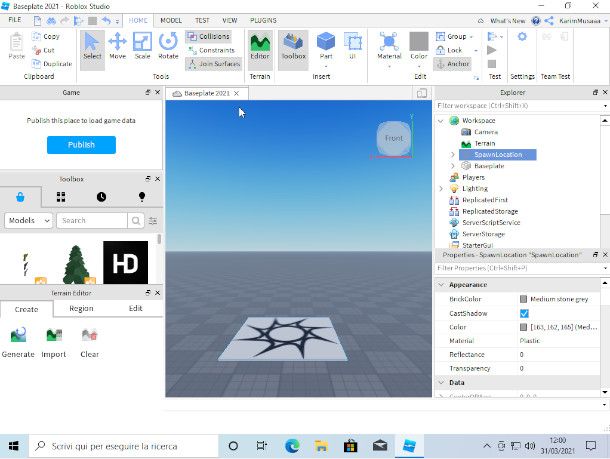610x459 pixels.
Task: Open Toolbox Inventory grid tab
Action: [61, 197]
